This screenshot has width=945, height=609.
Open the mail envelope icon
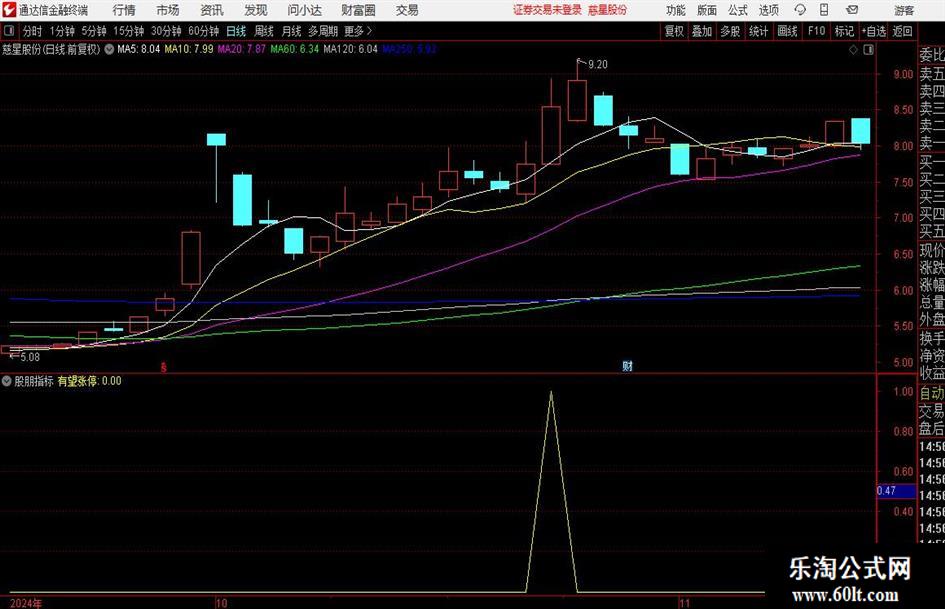click(852, 10)
